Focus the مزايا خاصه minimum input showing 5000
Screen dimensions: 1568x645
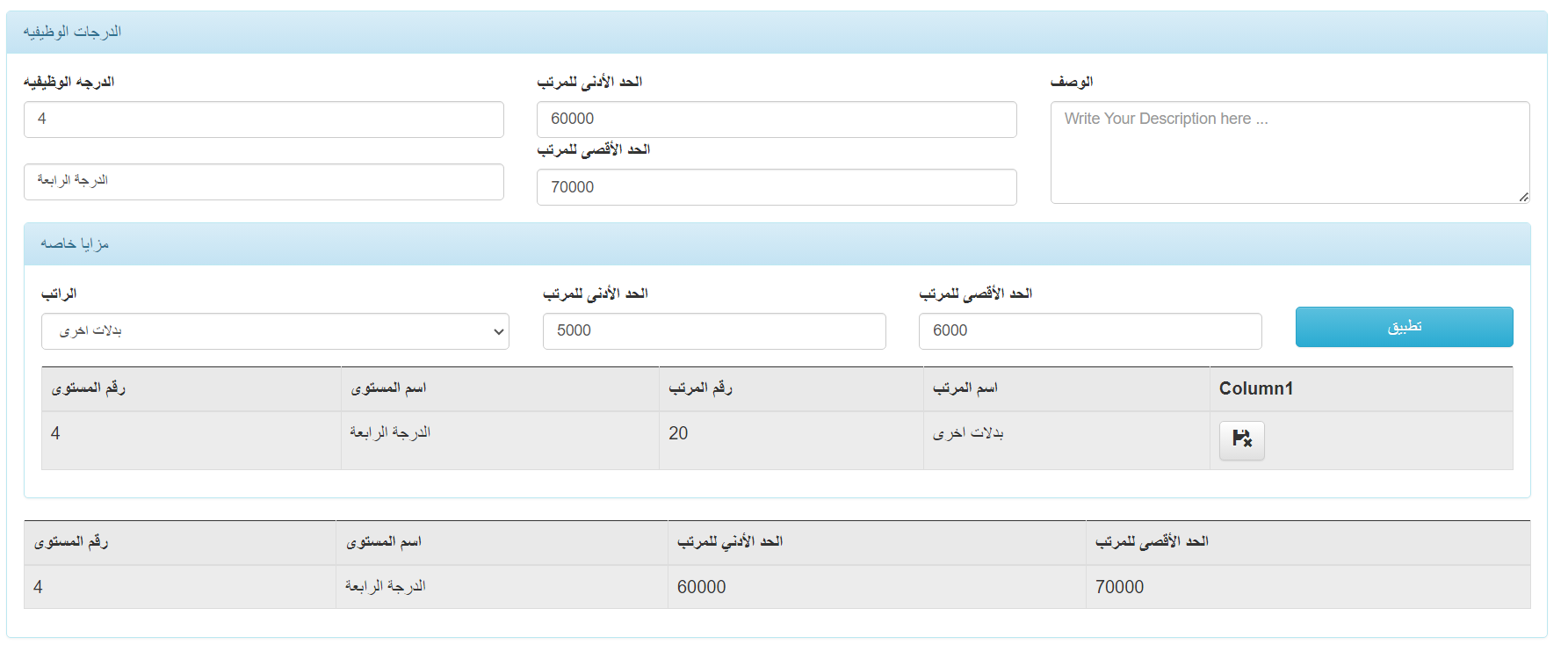pyautogui.click(x=713, y=331)
